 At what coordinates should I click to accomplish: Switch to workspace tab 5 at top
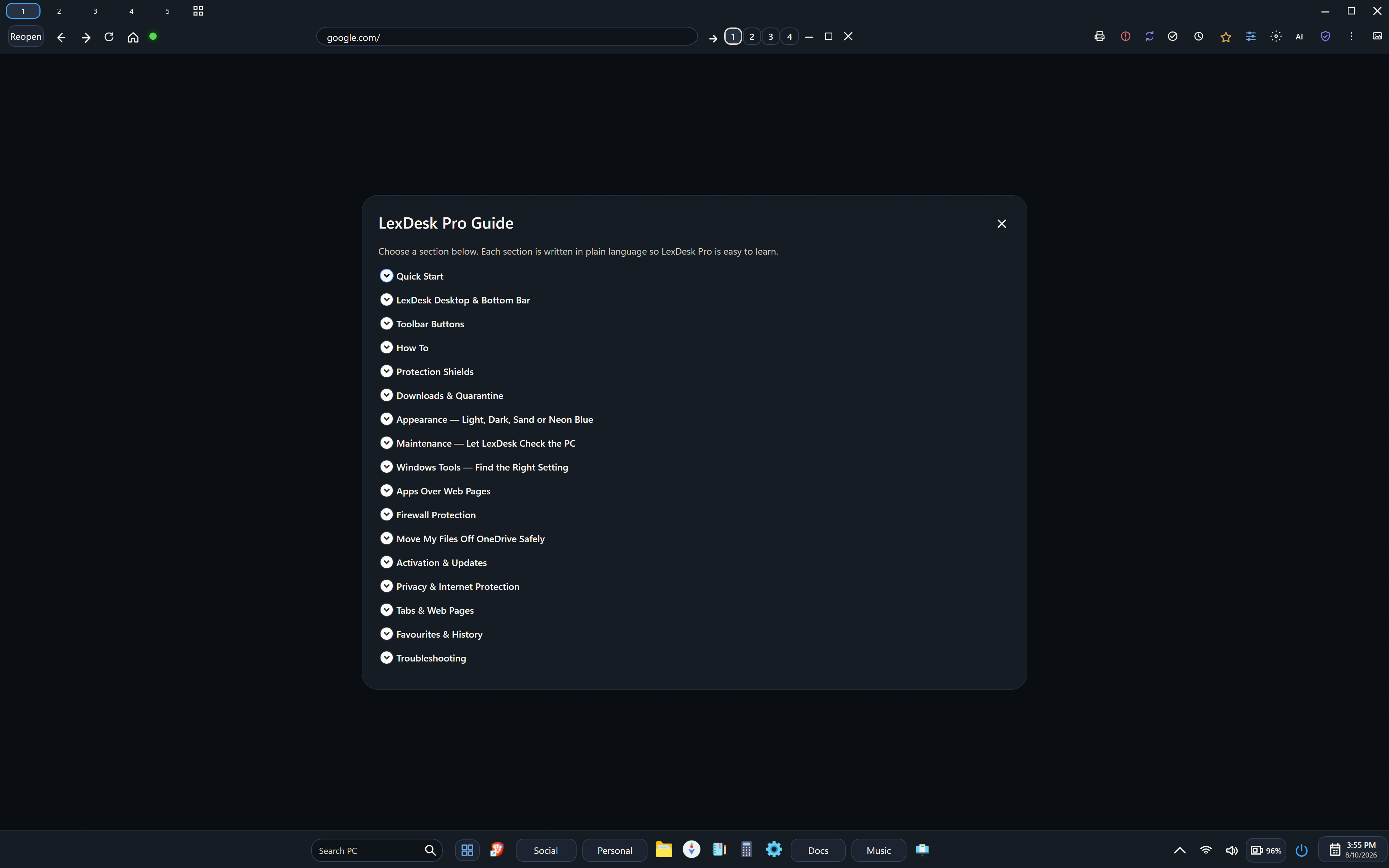click(x=167, y=11)
